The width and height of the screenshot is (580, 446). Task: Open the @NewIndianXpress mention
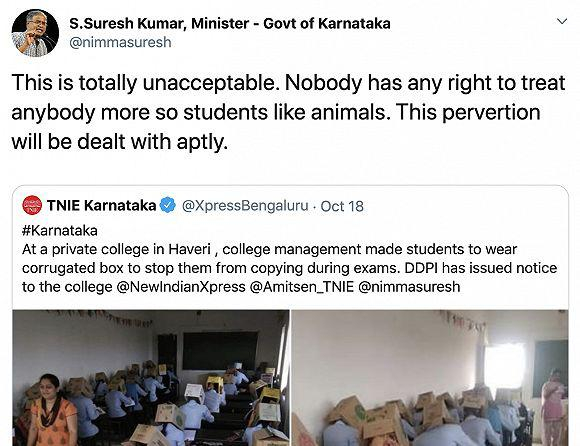pyautogui.click(x=181, y=287)
